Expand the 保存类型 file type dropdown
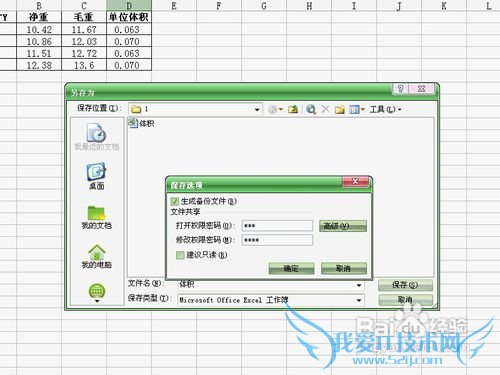This screenshot has width=500, height=375. [x=359, y=300]
